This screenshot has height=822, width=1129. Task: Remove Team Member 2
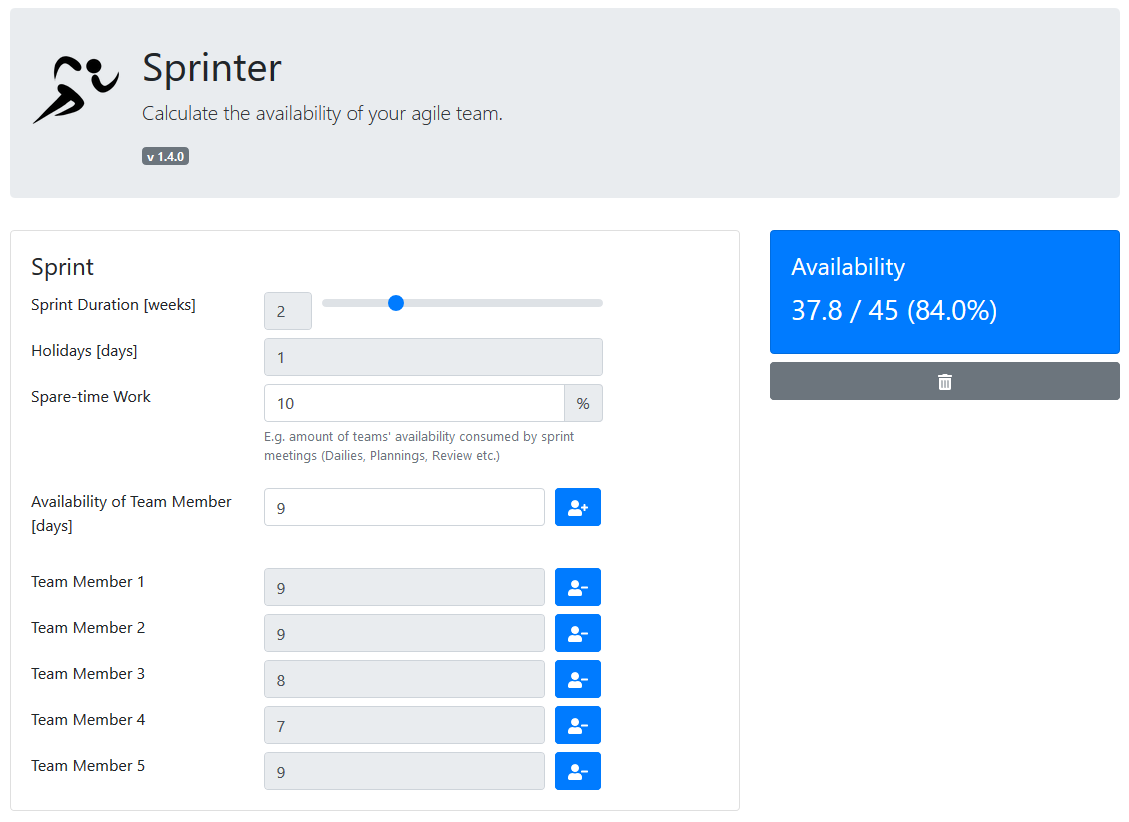click(x=577, y=633)
